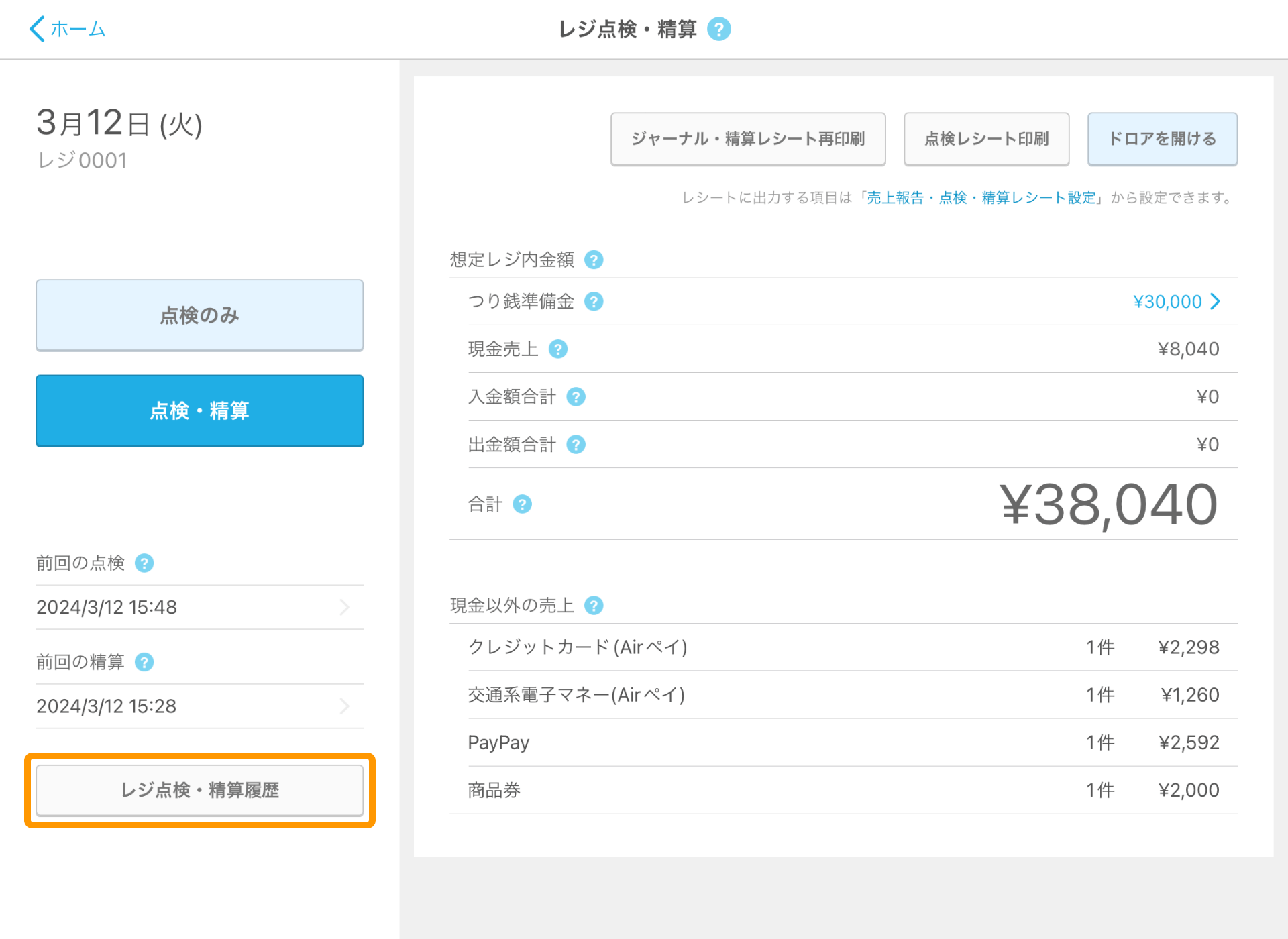Click the 点検・精算 button
1288x939 pixels.
point(200,410)
